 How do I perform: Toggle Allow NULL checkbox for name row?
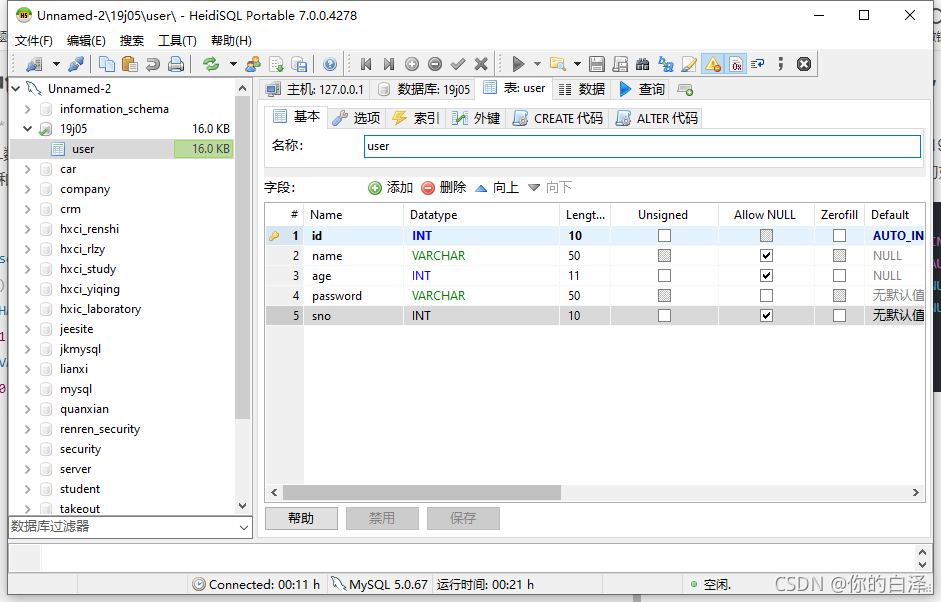coord(766,256)
